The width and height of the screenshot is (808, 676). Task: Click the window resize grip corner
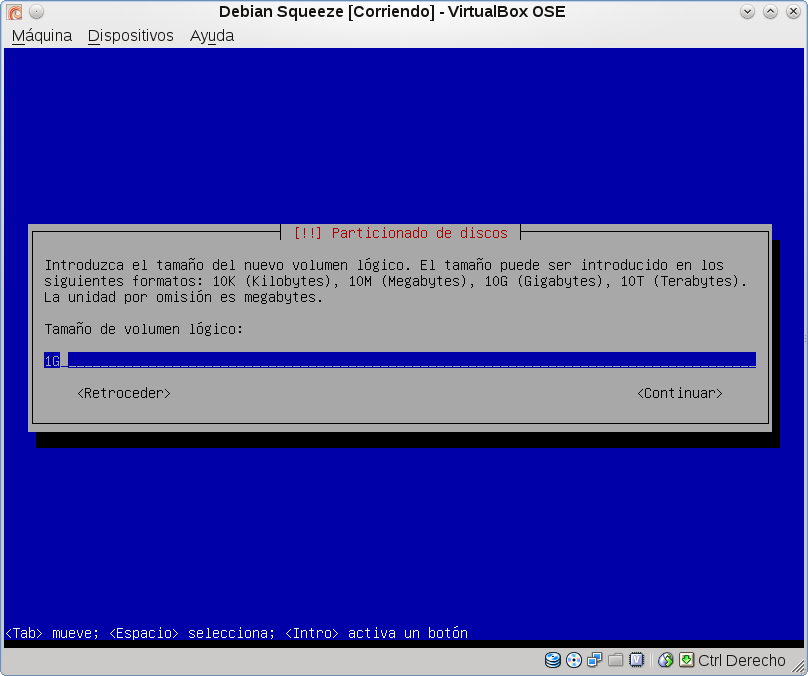point(798,666)
